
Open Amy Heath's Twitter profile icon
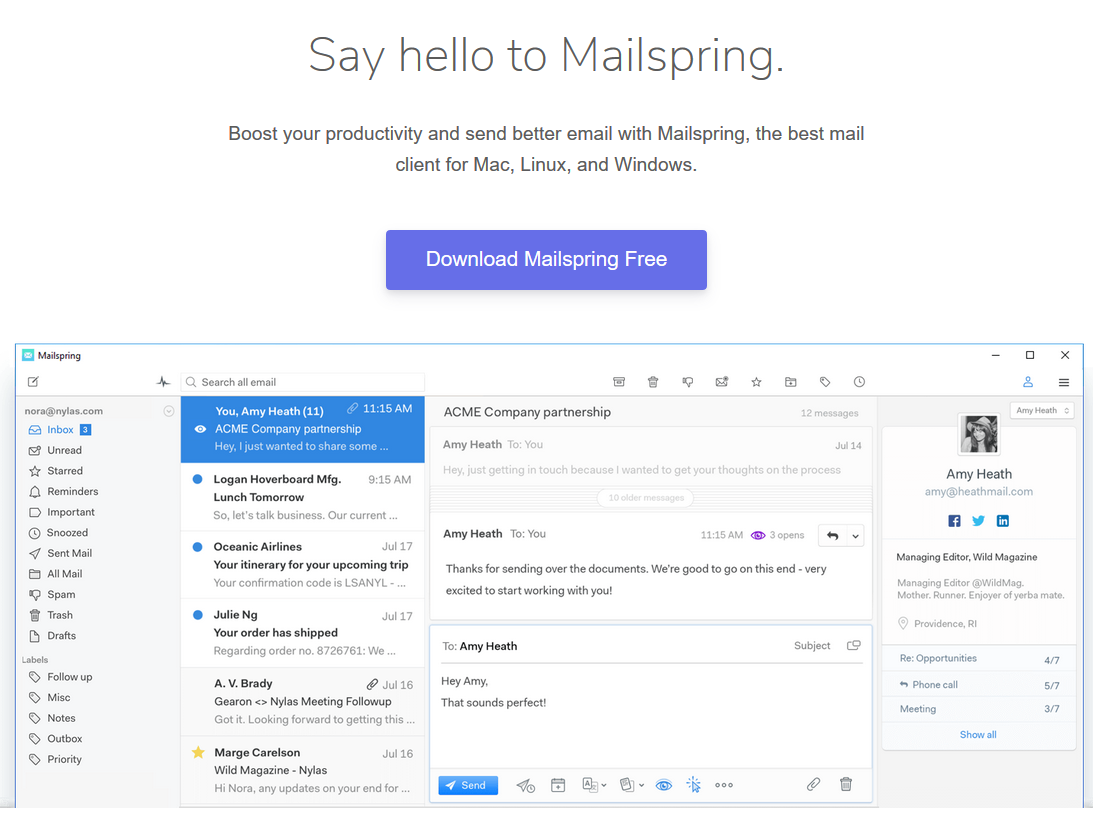pyautogui.click(x=978, y=521)
